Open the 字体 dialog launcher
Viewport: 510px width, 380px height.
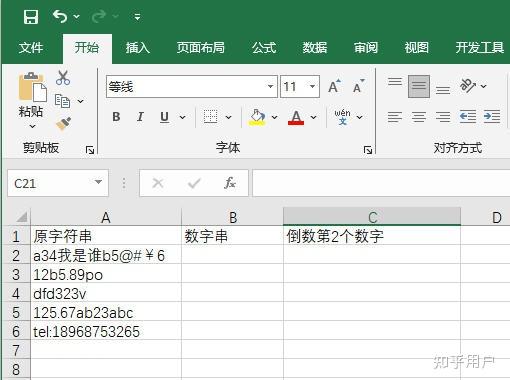click(x=368, y=150)
